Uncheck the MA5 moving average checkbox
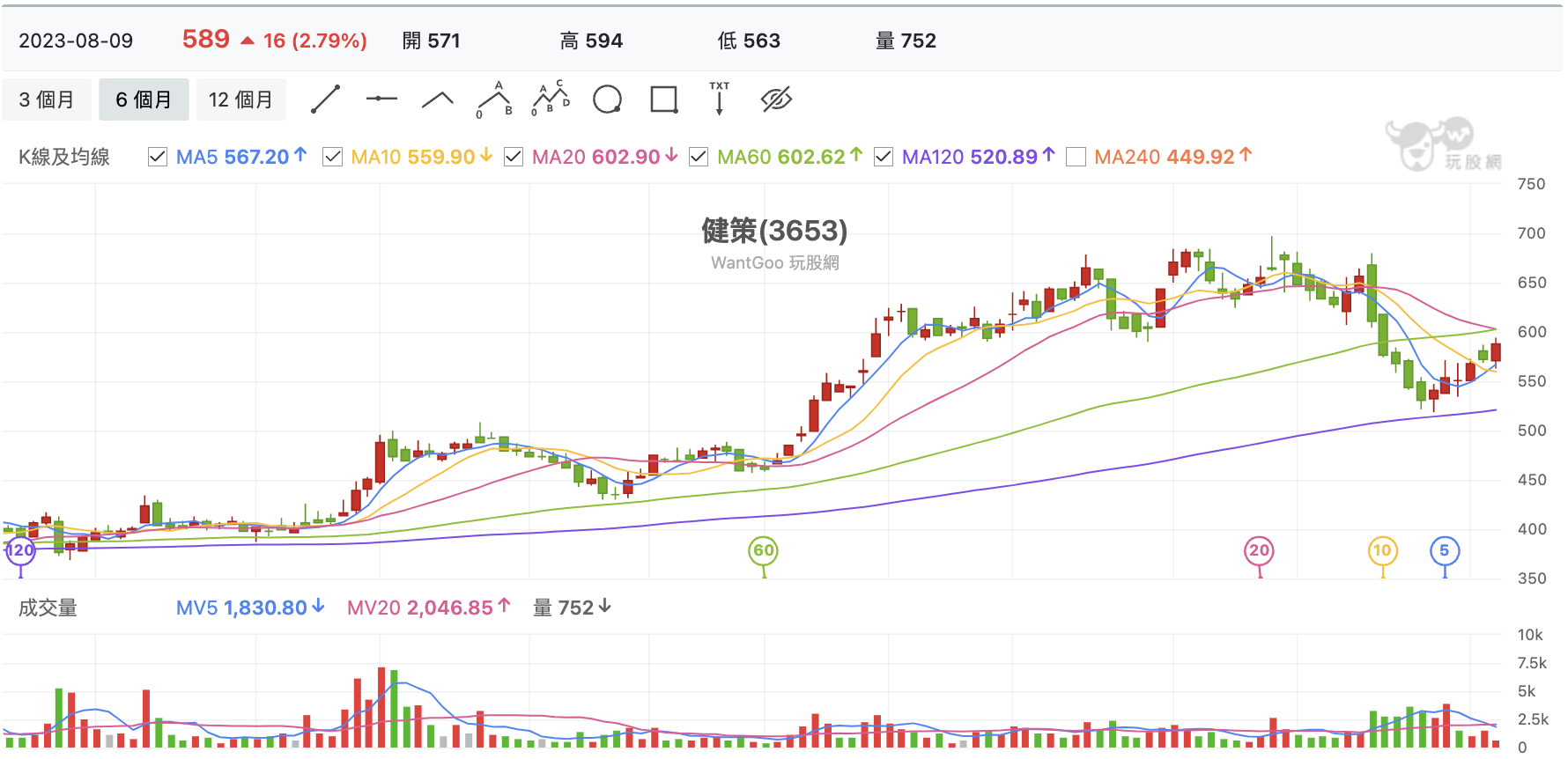Image resolution: width=1568 pixels, height=759 pixels. point(158,157)
